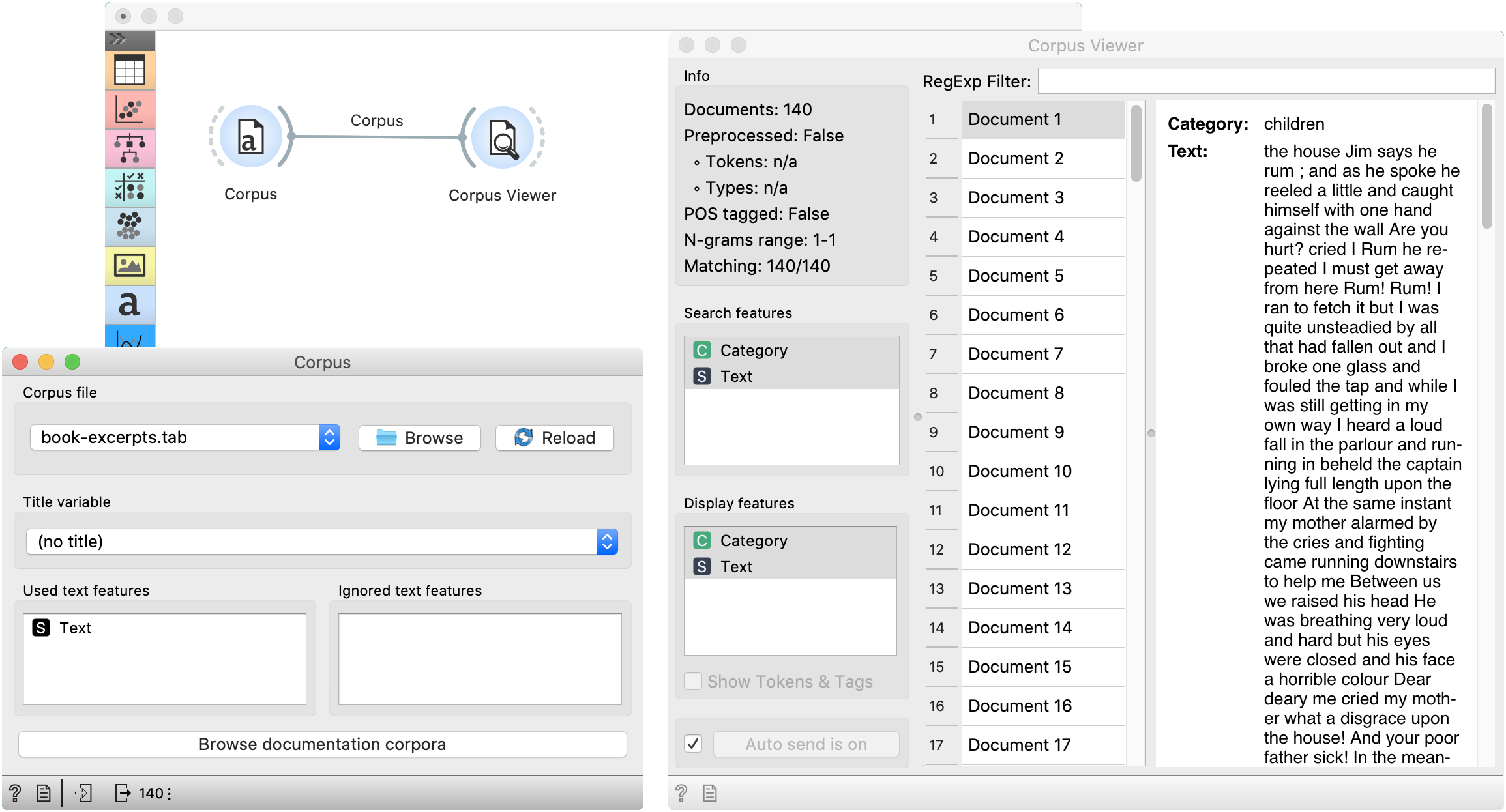Viewport: 1506px width, 812px height.
Task: Click the Browse button
Action: [420, 438]
